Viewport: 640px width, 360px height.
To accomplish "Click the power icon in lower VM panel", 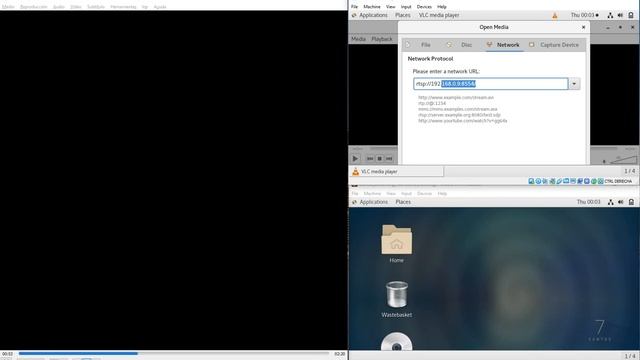I will tap(631, 202).
